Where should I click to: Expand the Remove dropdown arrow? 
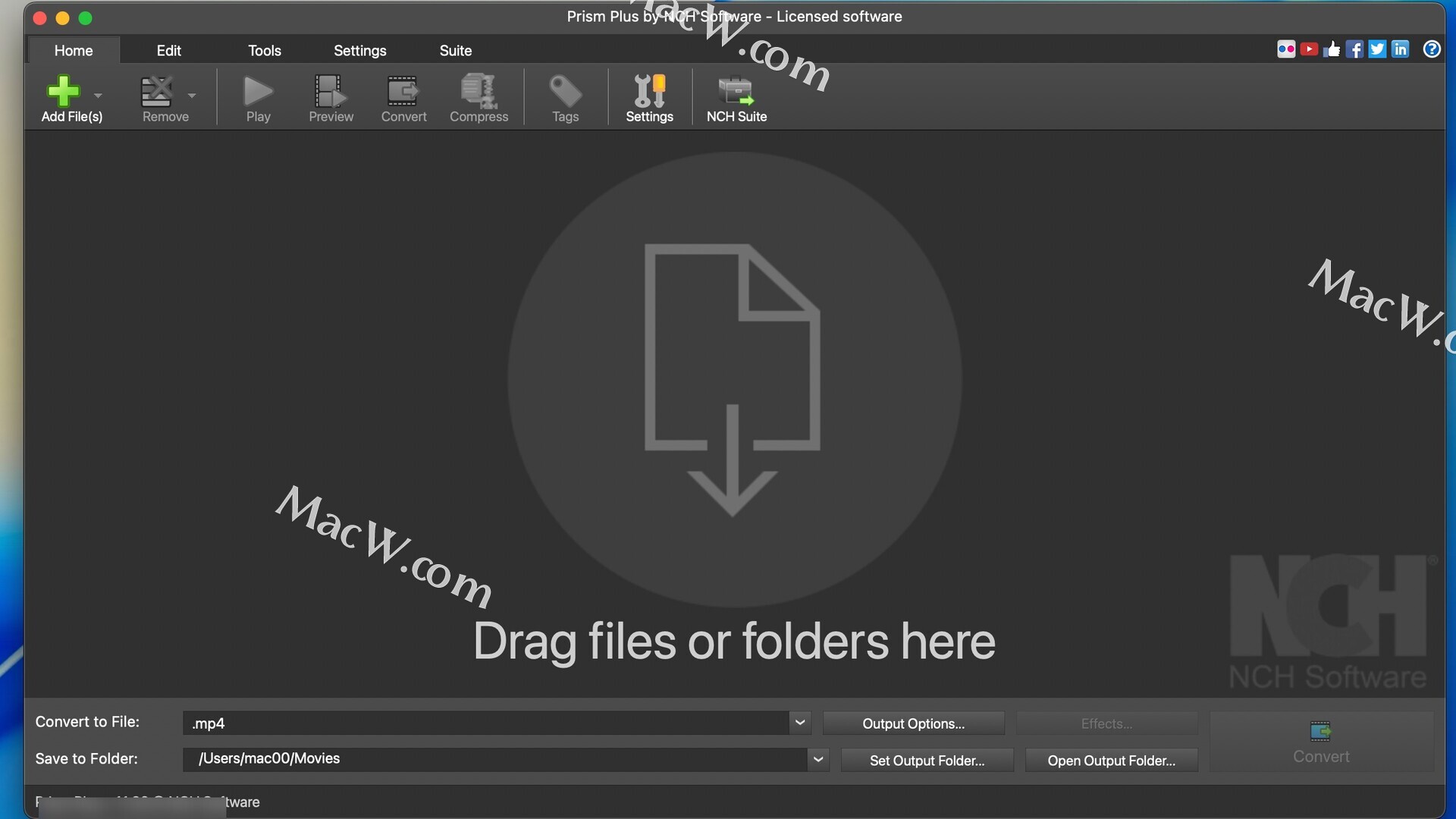pos(192,96)
